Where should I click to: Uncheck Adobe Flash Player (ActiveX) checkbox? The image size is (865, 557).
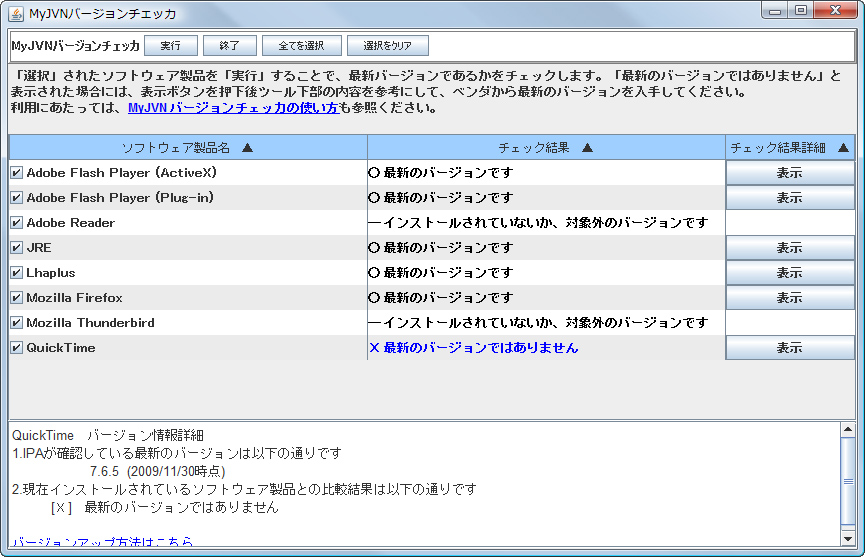pyautogui.click(x=17, y=173)
